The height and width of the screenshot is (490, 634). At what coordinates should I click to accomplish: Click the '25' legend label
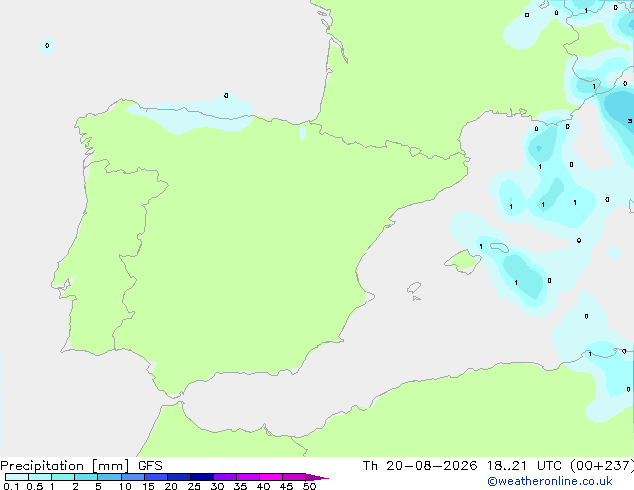coord(194,486)
